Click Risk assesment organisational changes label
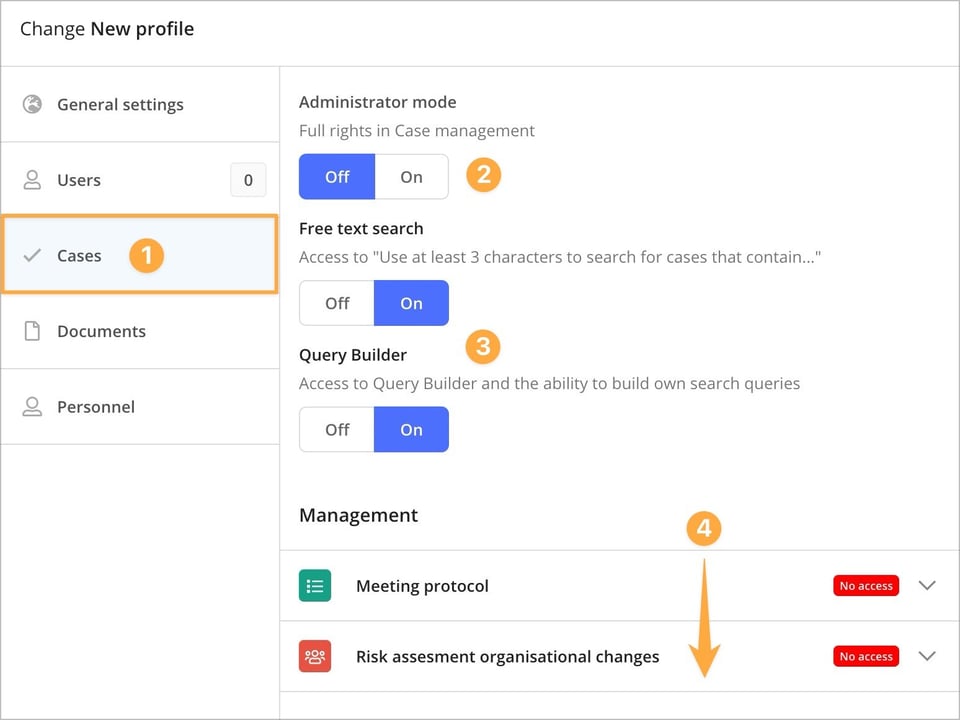 click(508, 656)
